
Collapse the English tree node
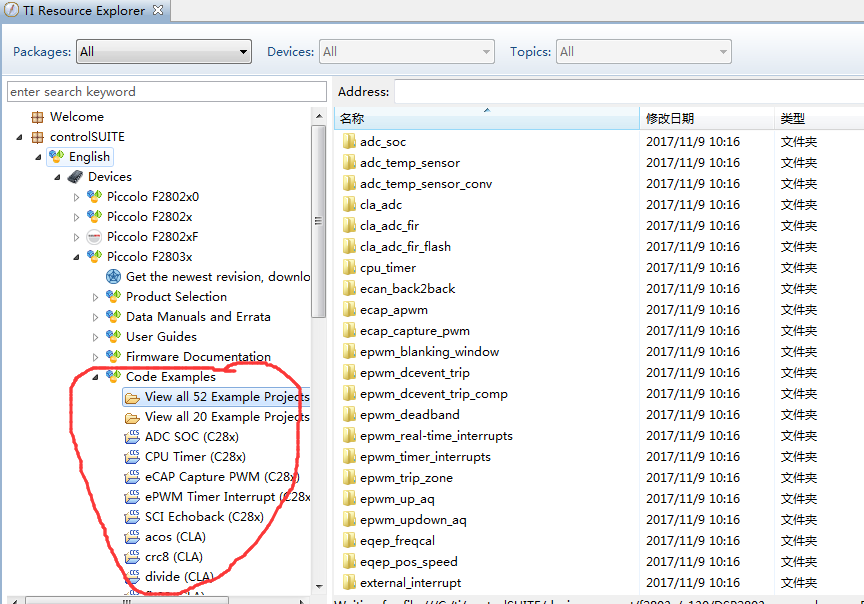click(x=38, y=157)
